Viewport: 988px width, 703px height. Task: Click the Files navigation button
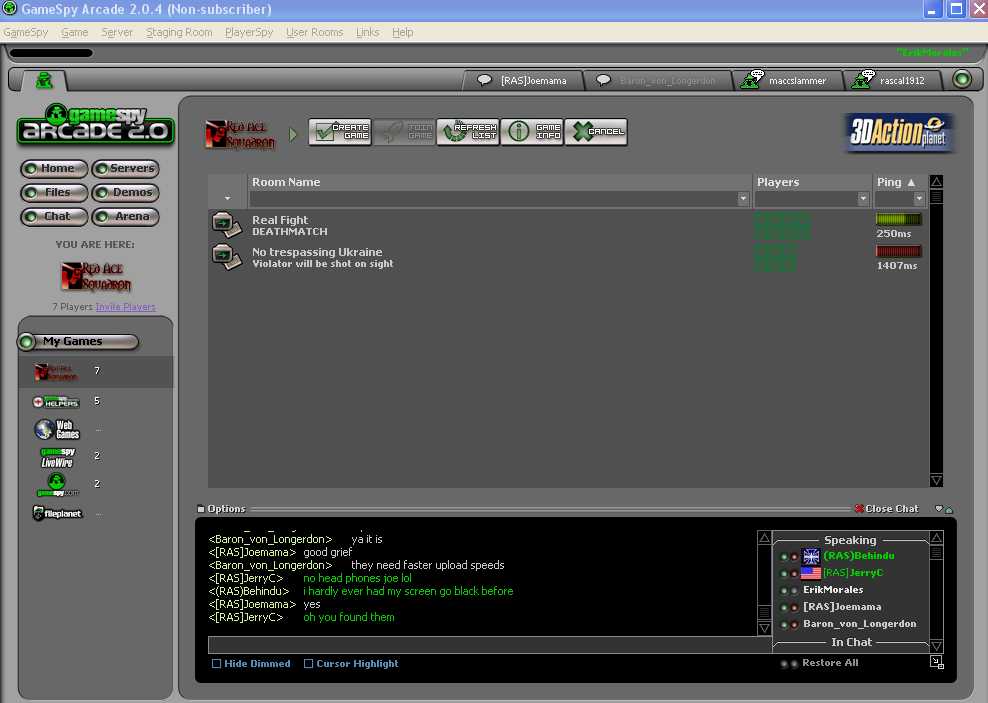tap(54, 192)
